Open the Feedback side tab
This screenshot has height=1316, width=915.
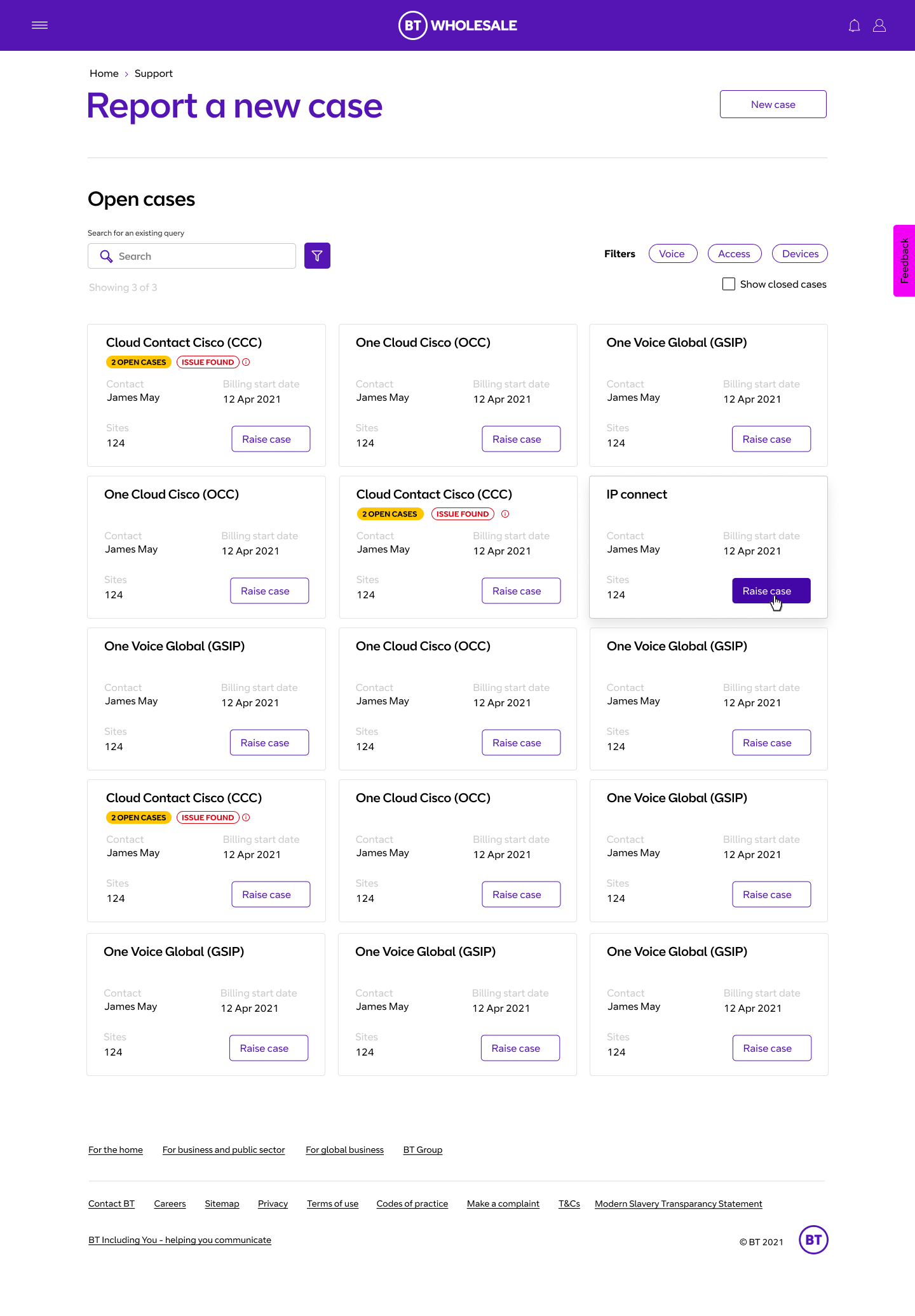click(x=904, y=260)
